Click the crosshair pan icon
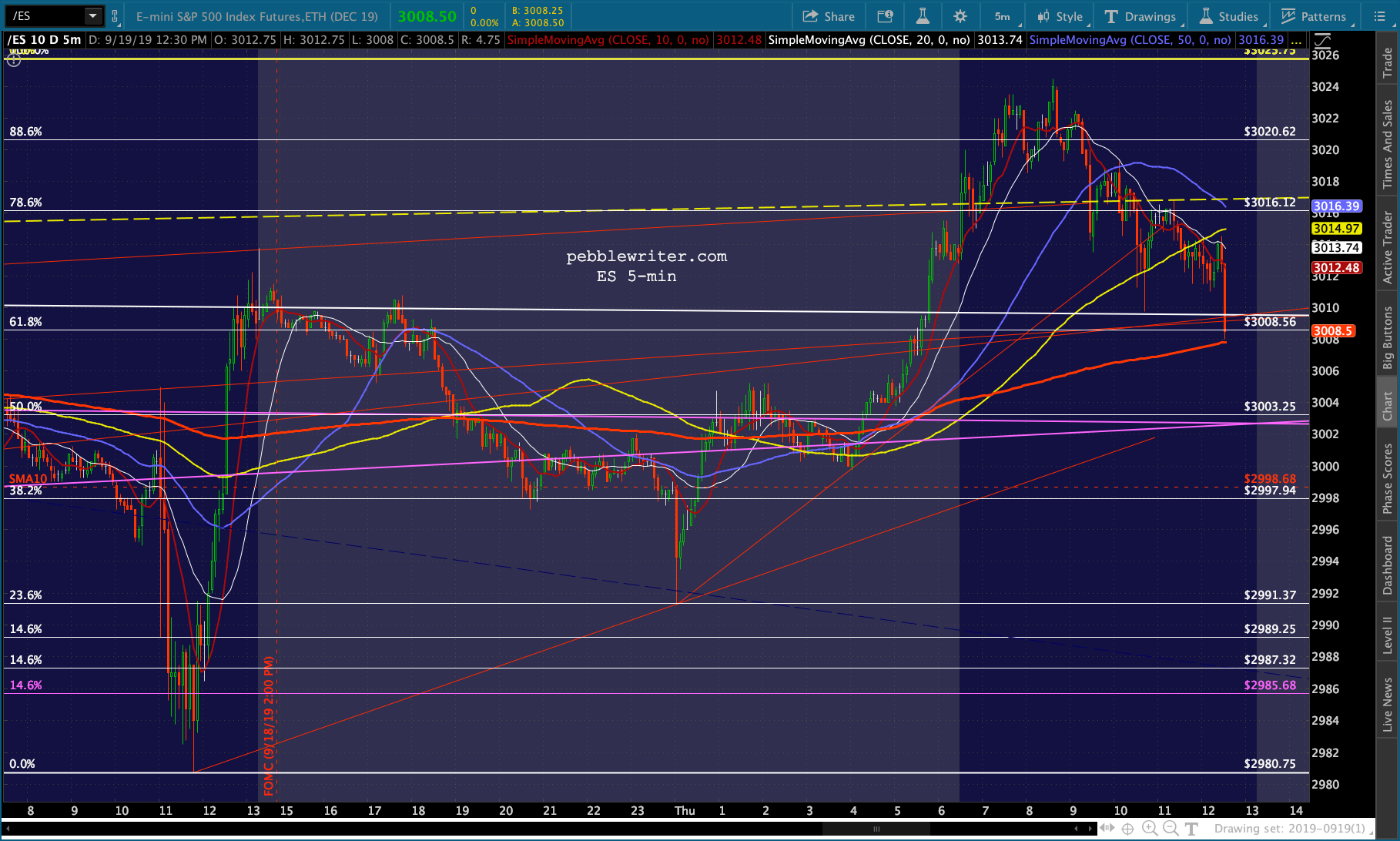This screenshot has height=841, width=1400. (x=1128, y=829)
